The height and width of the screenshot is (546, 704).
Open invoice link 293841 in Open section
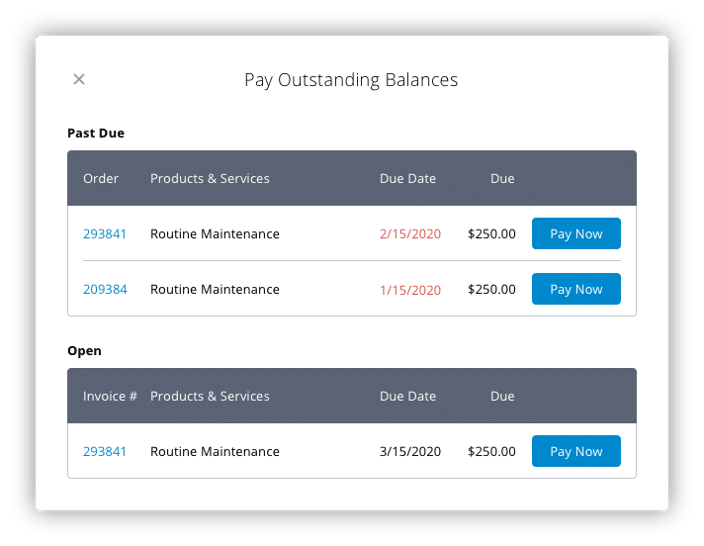click(x=105, y=452)
